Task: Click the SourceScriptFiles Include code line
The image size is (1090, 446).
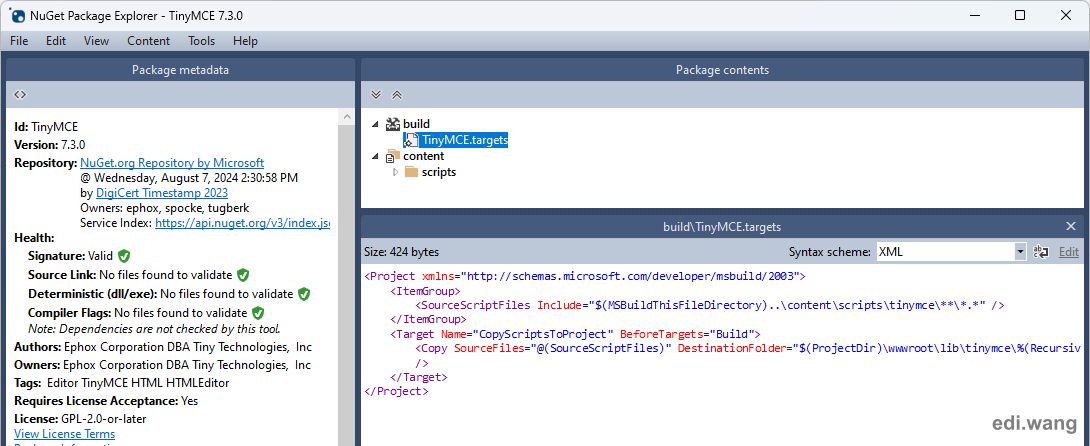Action: click(x=710, y=305)
